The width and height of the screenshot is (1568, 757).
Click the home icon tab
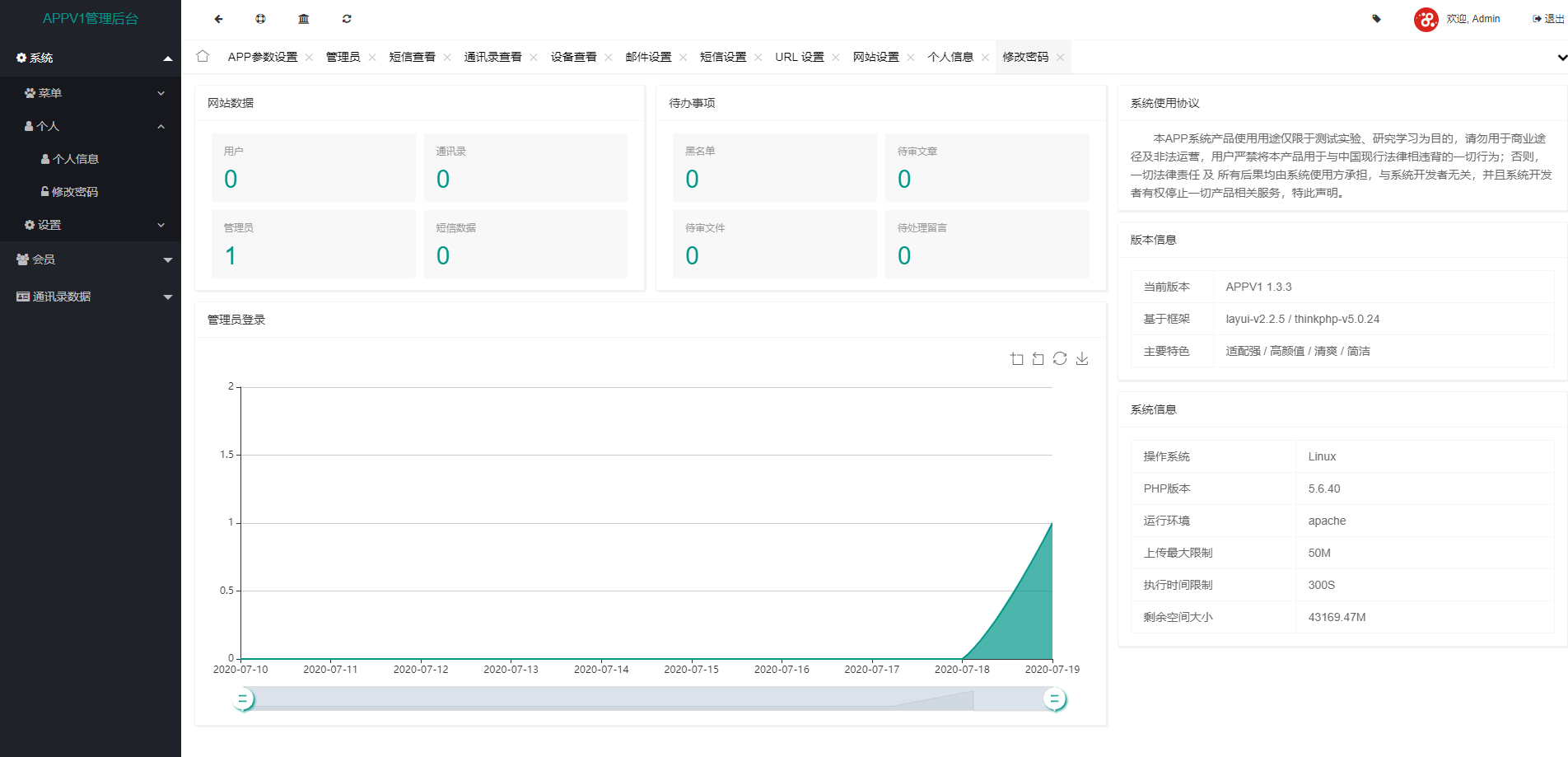(203, 56)
